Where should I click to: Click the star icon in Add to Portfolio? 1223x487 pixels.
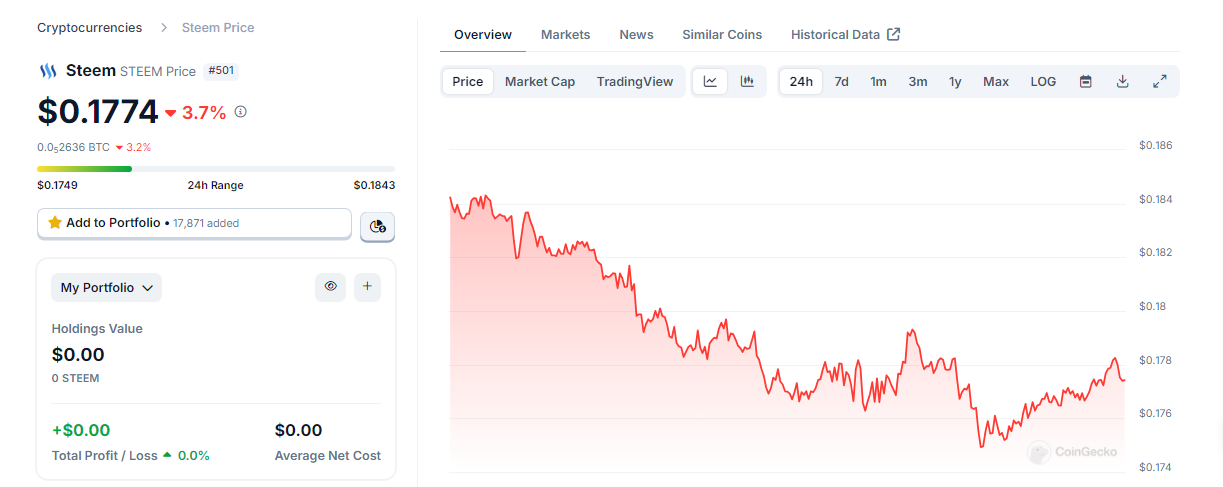point(55,223)
